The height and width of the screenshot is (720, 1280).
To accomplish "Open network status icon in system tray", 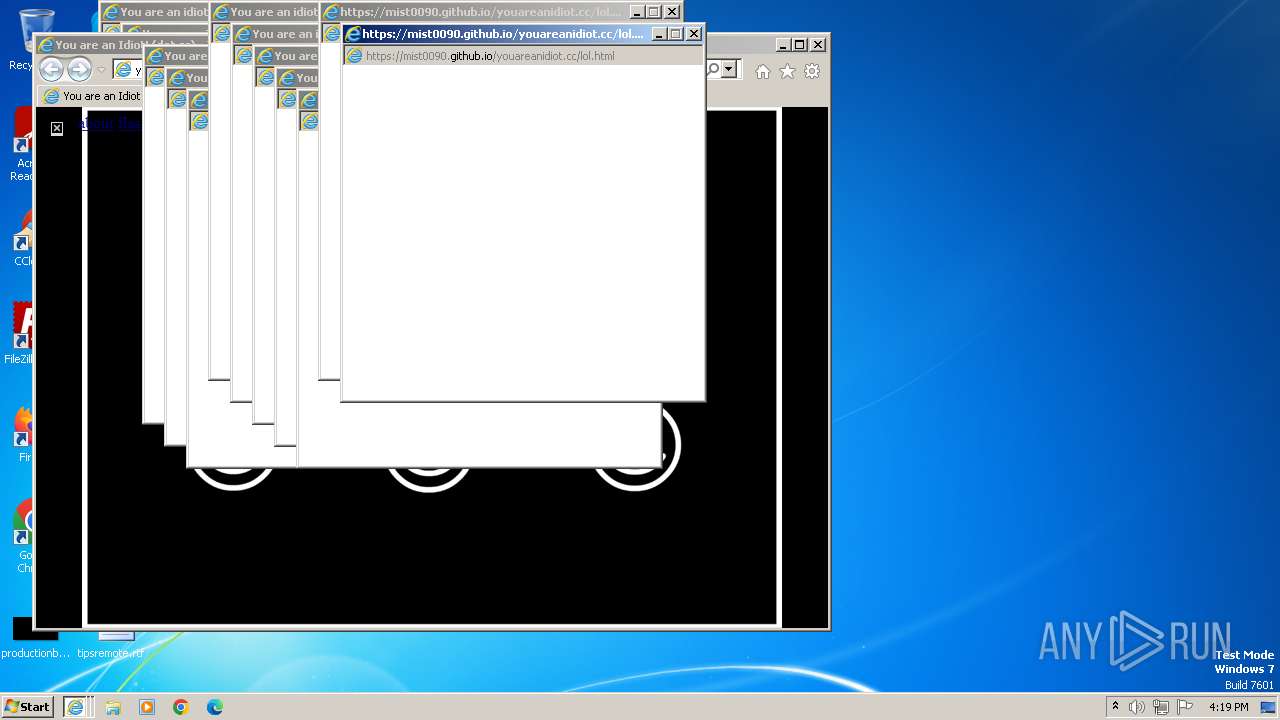I will pyautogui.click(x=1161, y=707).
